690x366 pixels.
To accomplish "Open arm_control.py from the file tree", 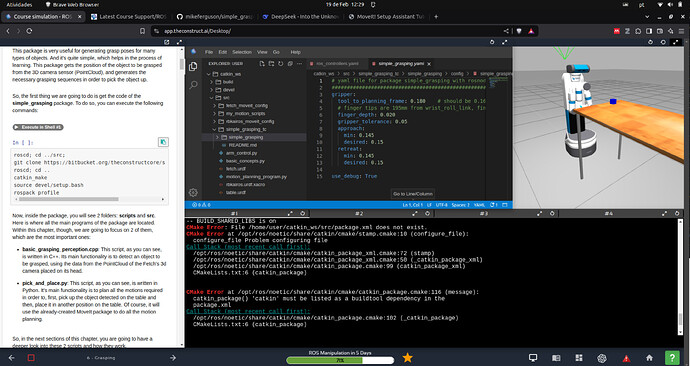I will point(241,153).
